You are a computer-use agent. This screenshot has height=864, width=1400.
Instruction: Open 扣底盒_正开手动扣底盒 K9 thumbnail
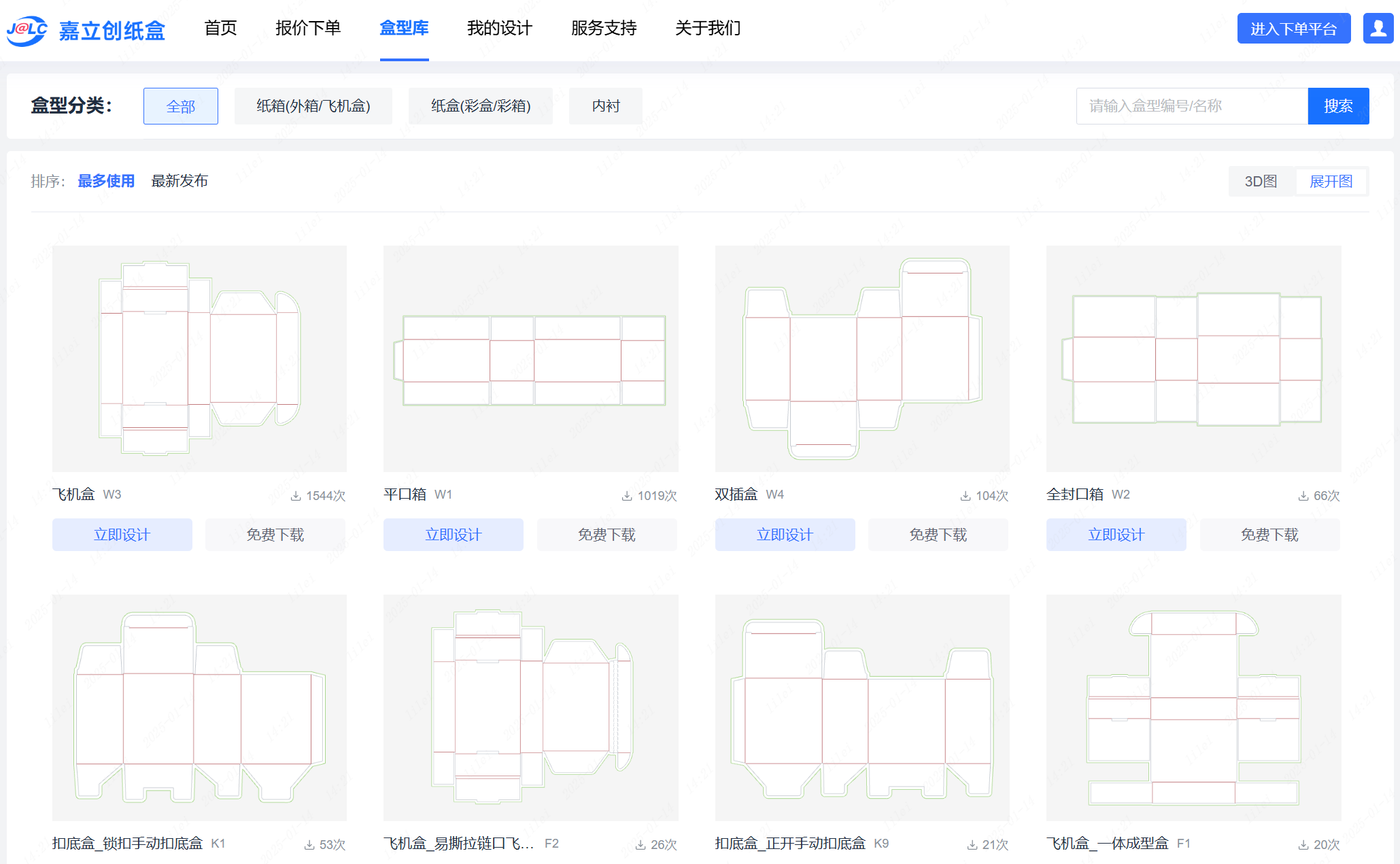coord(862,708)
